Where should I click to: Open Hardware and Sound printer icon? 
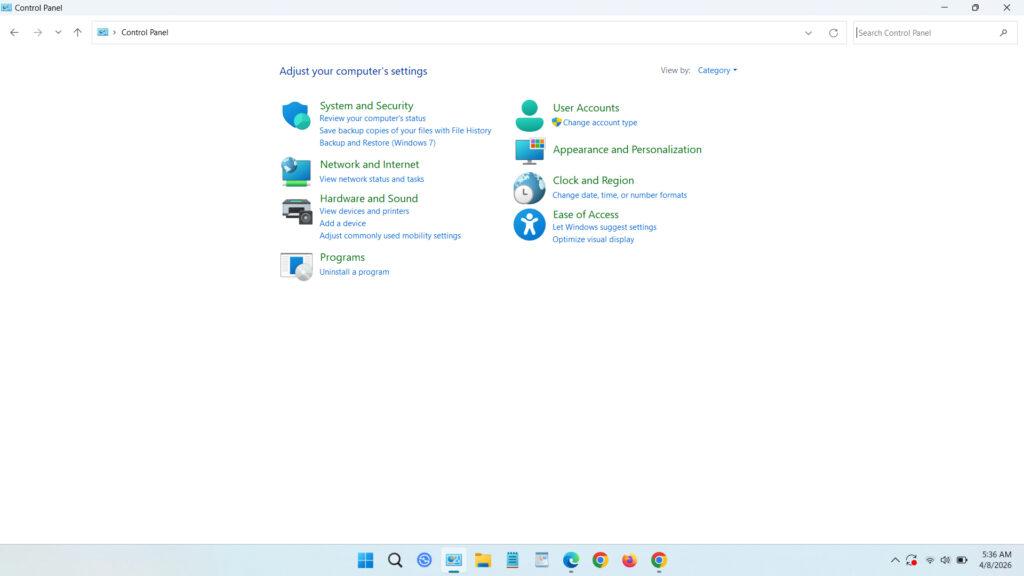click(x=296, y=211)
